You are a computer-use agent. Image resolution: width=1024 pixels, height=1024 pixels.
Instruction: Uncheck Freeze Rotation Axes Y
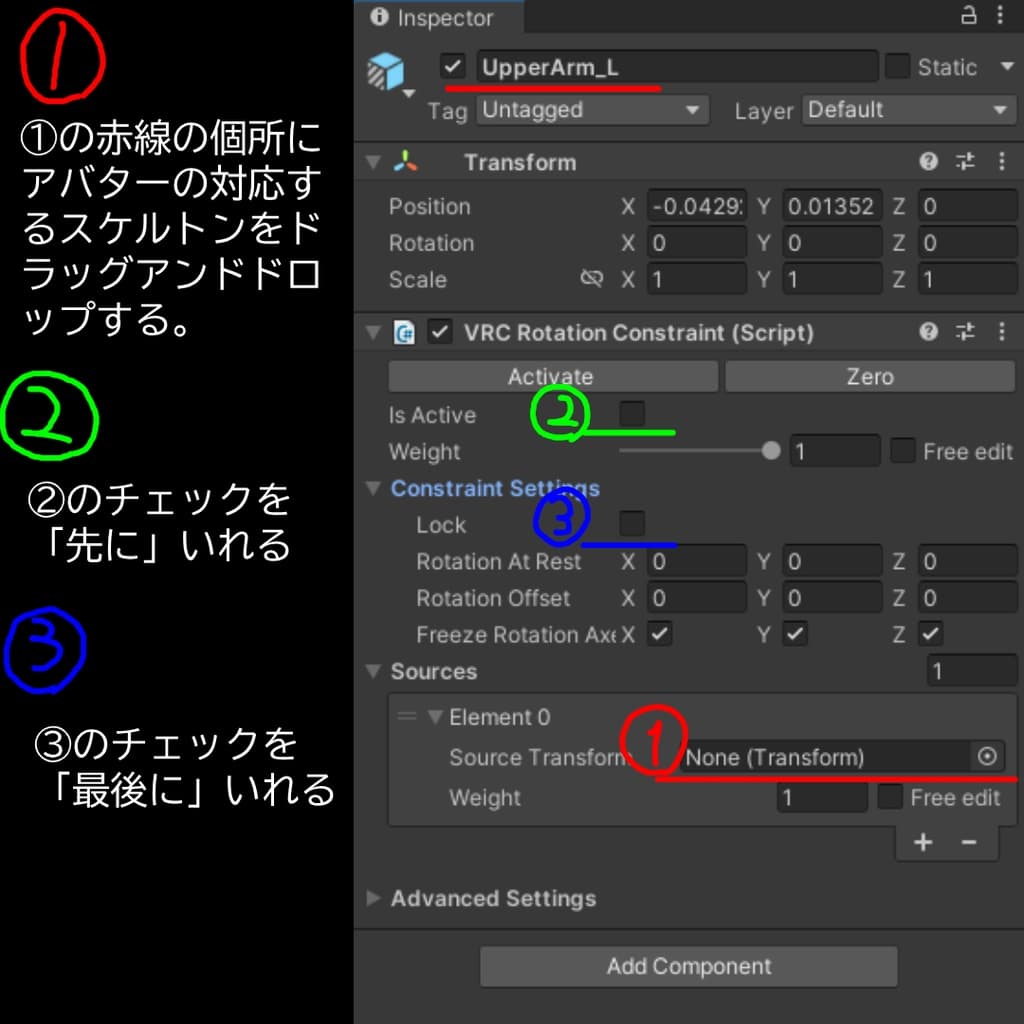pyautogui.click(x=795, y=633)
